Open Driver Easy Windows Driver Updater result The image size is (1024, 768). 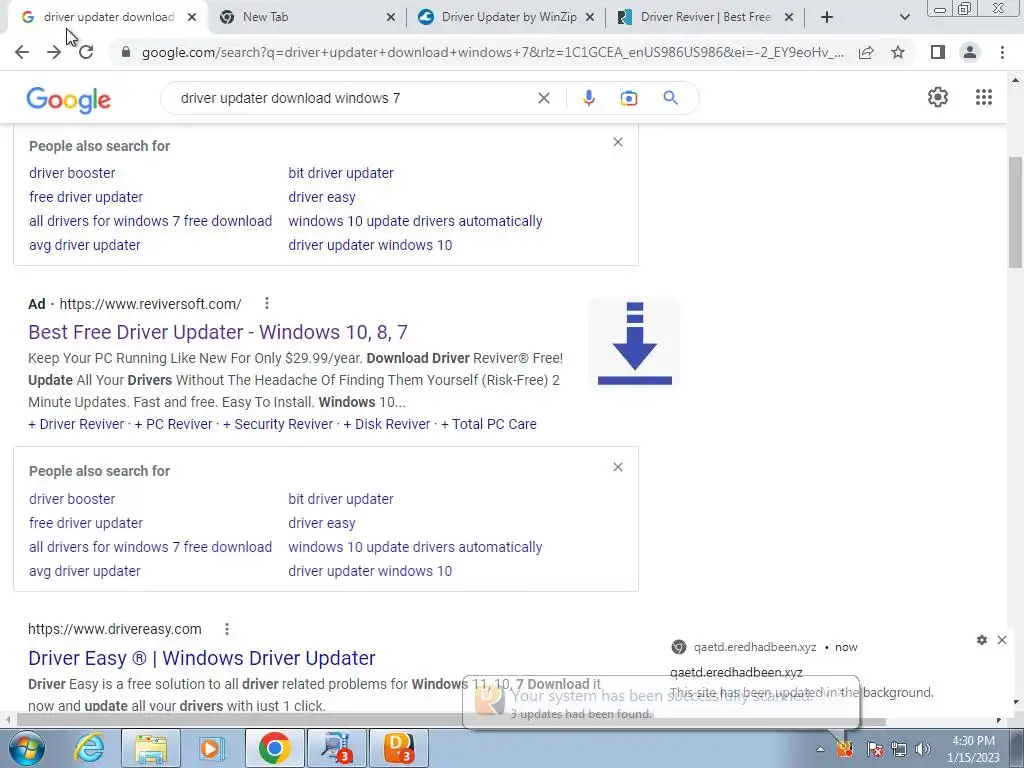pyautogui.click(x=202, y=658)
